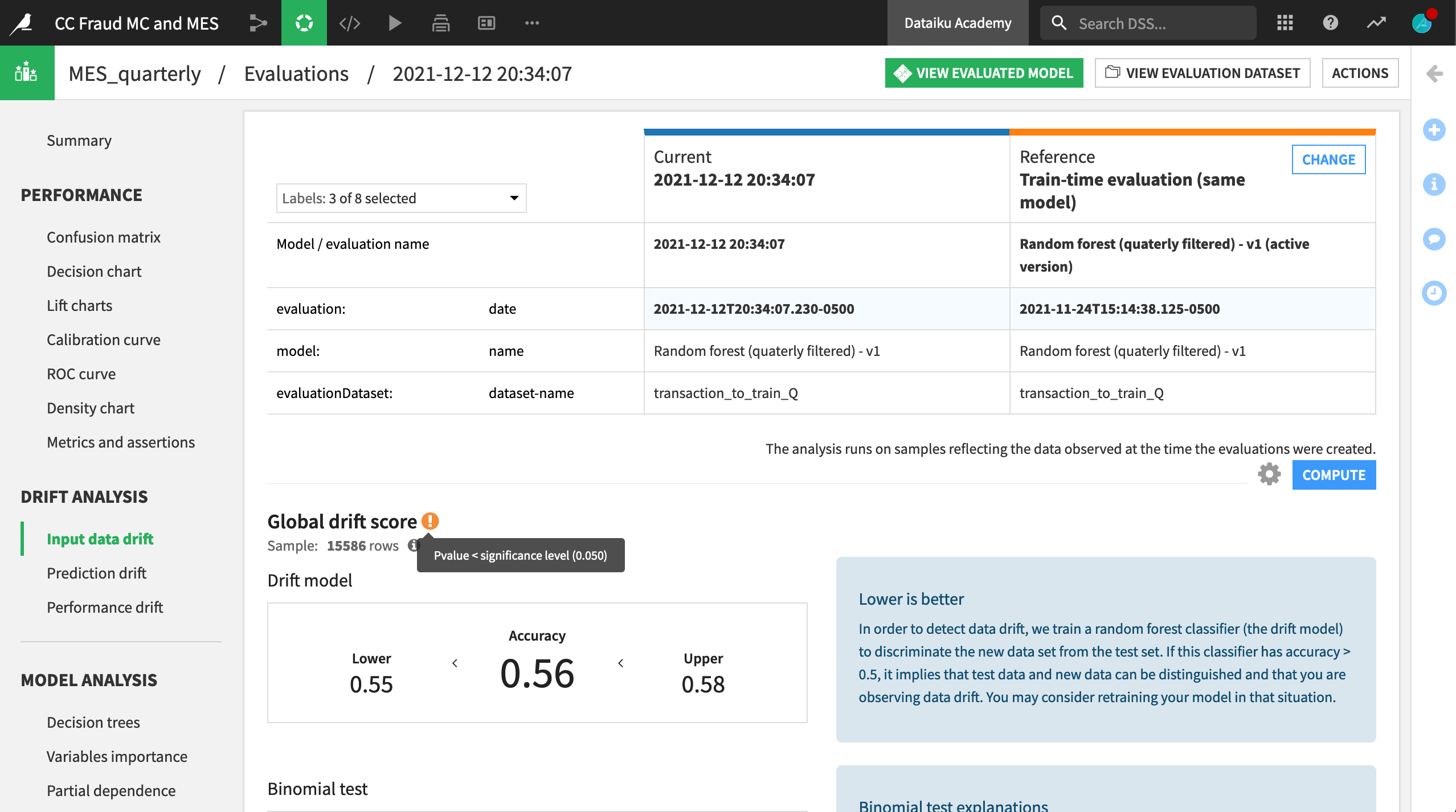Viewport: 1456px width, 812px height.
Task: Open the Discussions bubble in the right rail
Action: (x=1434, y=239)
